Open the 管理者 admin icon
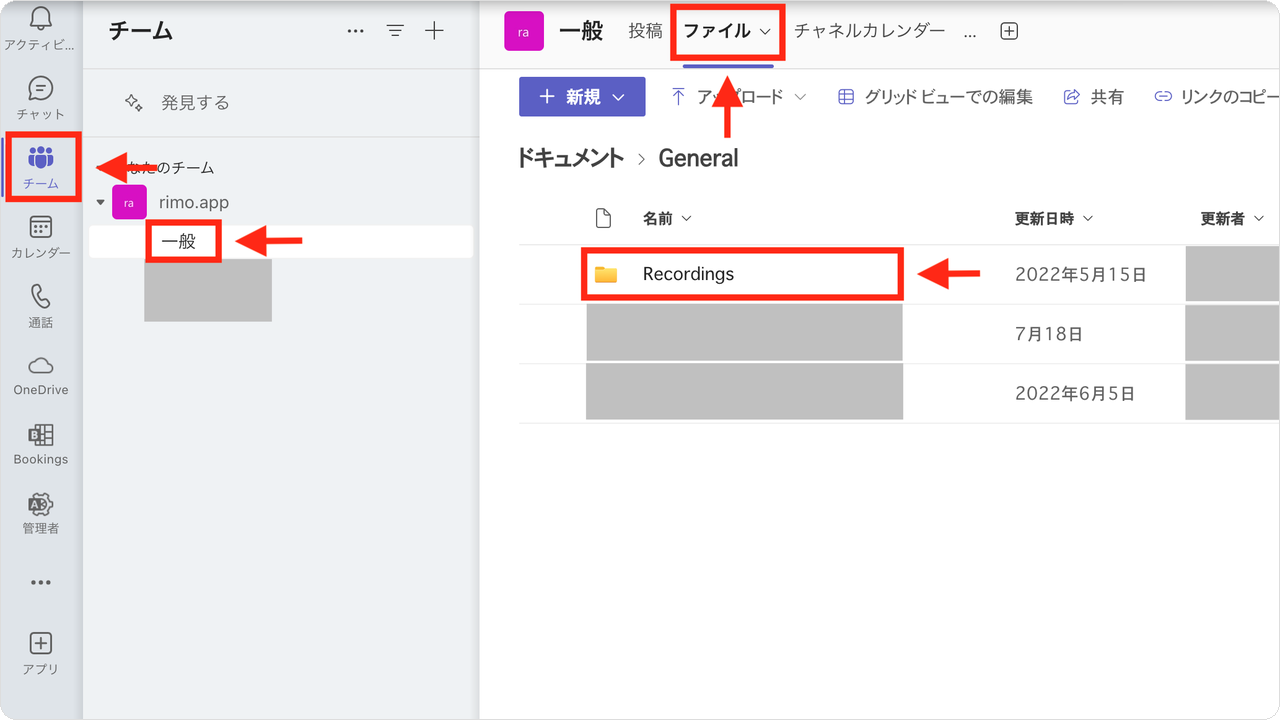The image size is (1280, 720). pyautogui.click(x=40, y=503)
